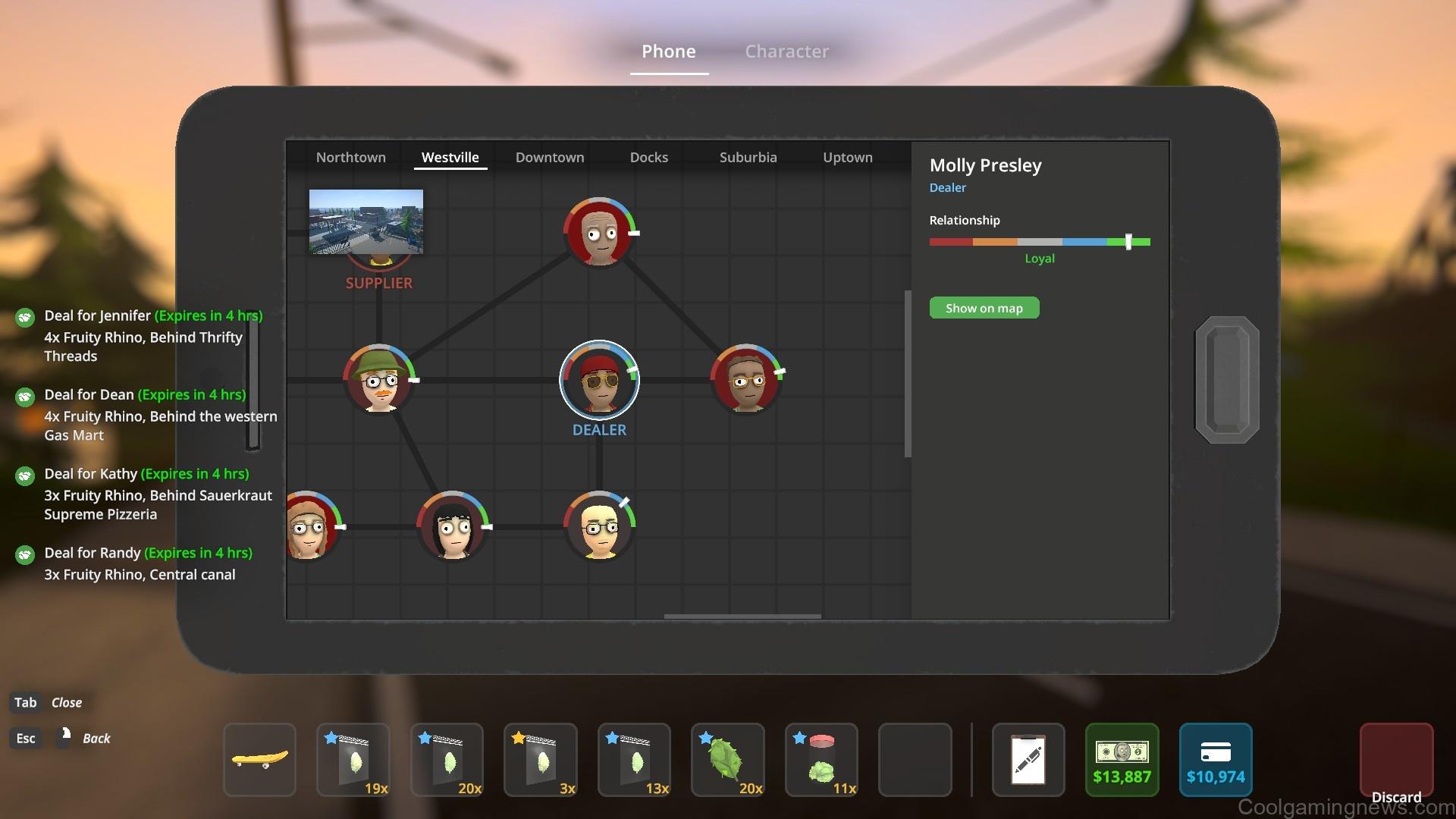Select the 19x baggie product slot
The image size is (1456, 819).
(353, 760)
